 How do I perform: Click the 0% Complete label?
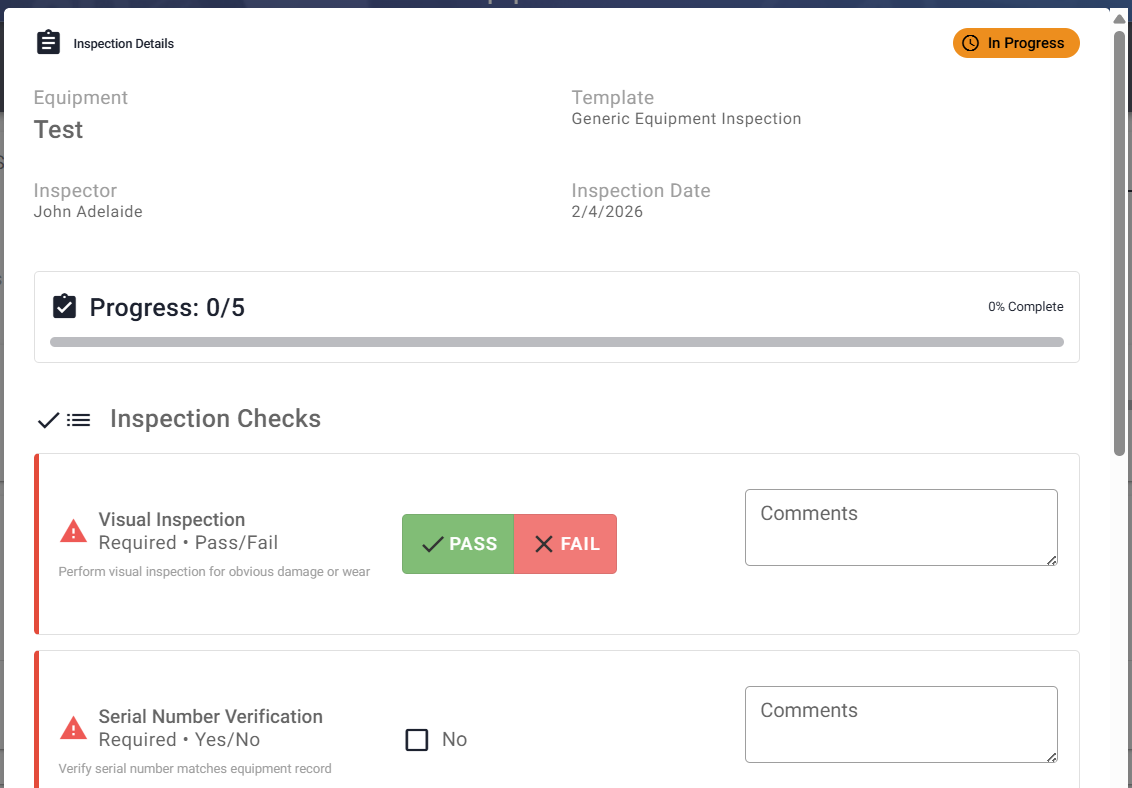click(x=1025, y=307)
